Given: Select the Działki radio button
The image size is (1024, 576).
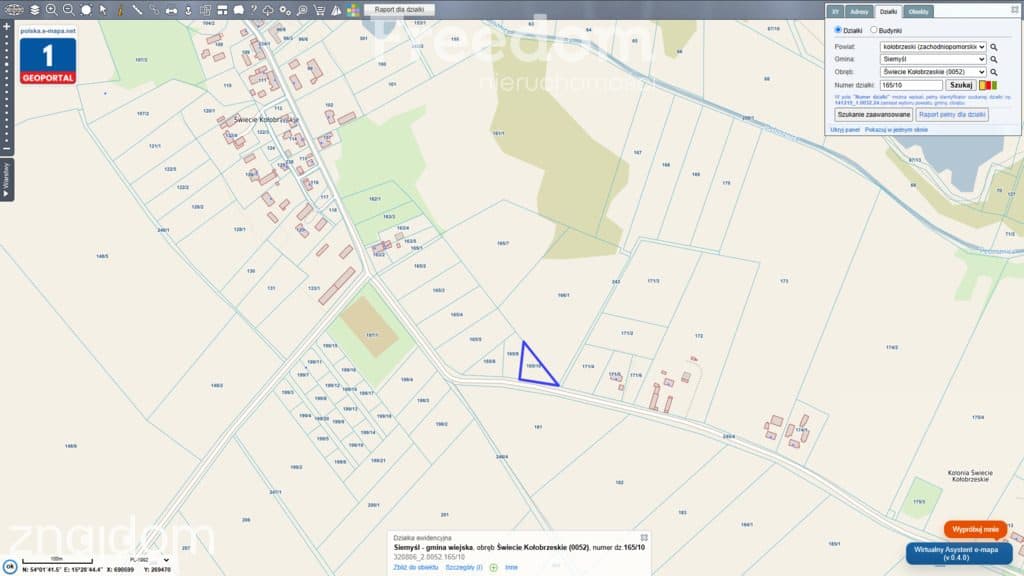Looking at the screenshot, I should [x=838, y=30].
